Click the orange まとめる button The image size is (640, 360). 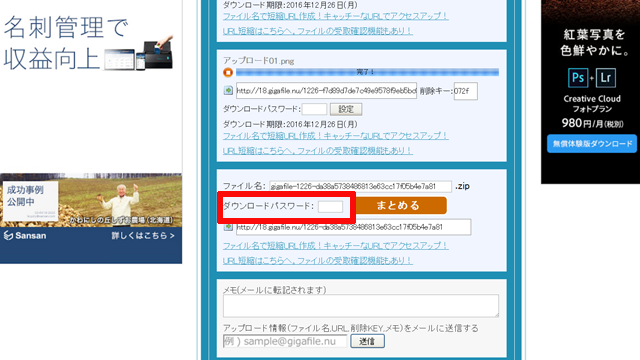coord(401,205)
